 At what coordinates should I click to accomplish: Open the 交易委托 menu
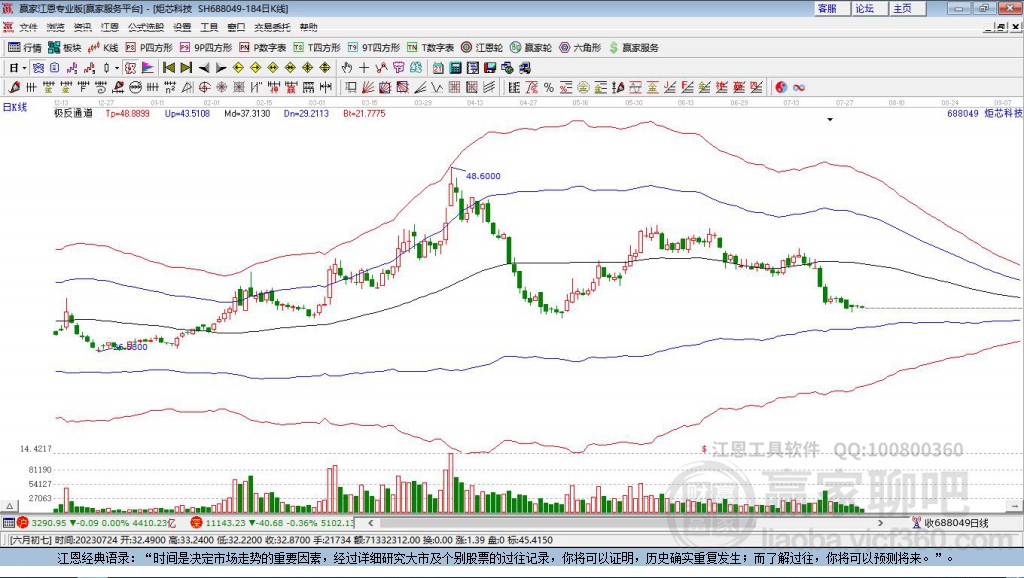272,27
